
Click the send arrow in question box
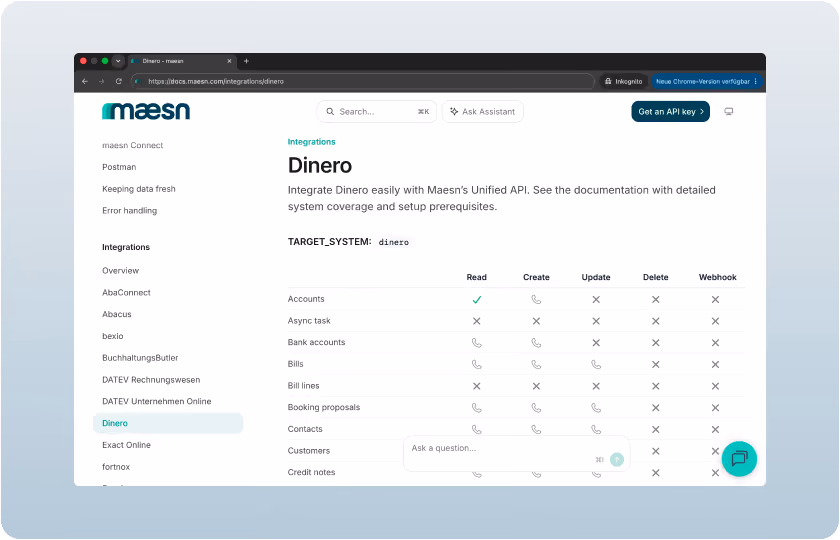(x=617, y=459)
